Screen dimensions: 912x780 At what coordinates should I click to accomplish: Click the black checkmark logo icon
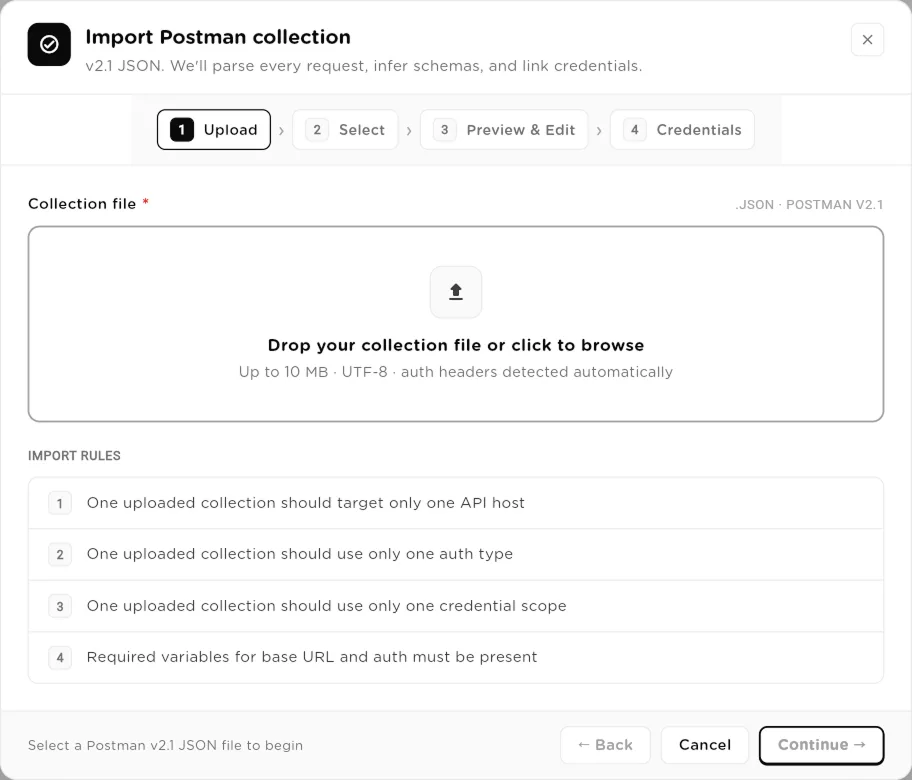click(49, 44)
